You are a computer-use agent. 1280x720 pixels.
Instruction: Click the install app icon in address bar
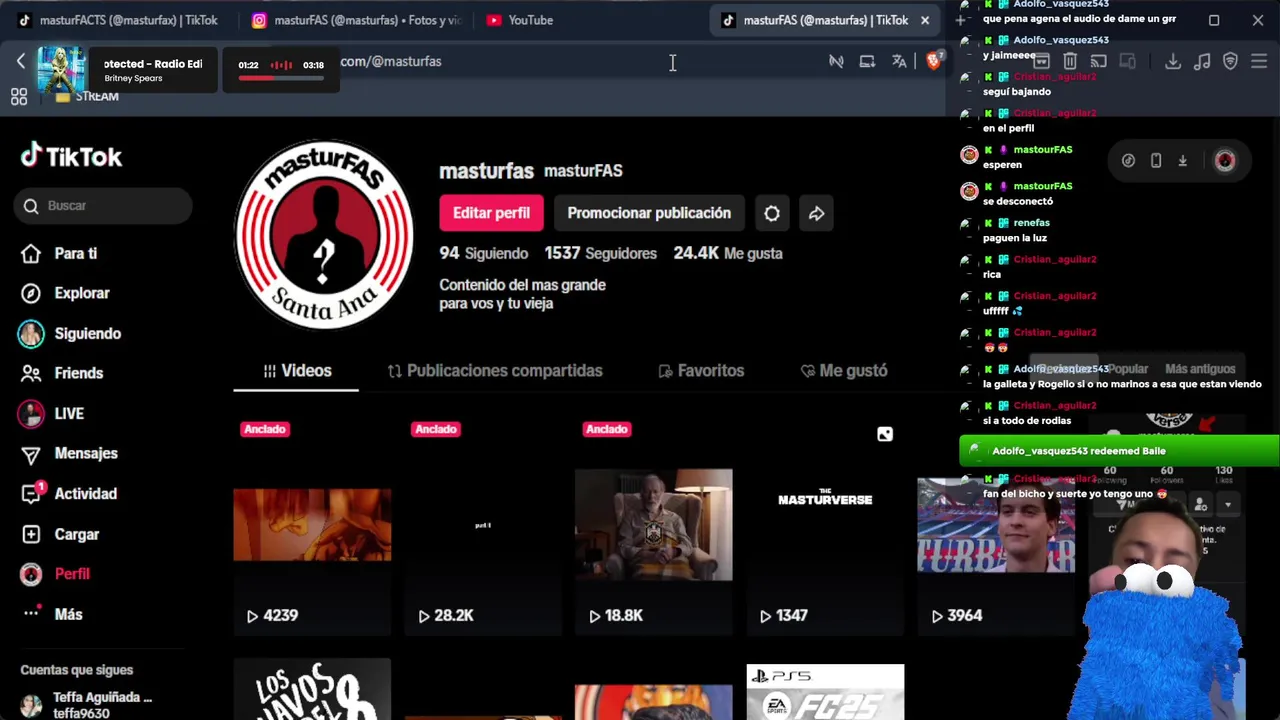coord(867,61)
